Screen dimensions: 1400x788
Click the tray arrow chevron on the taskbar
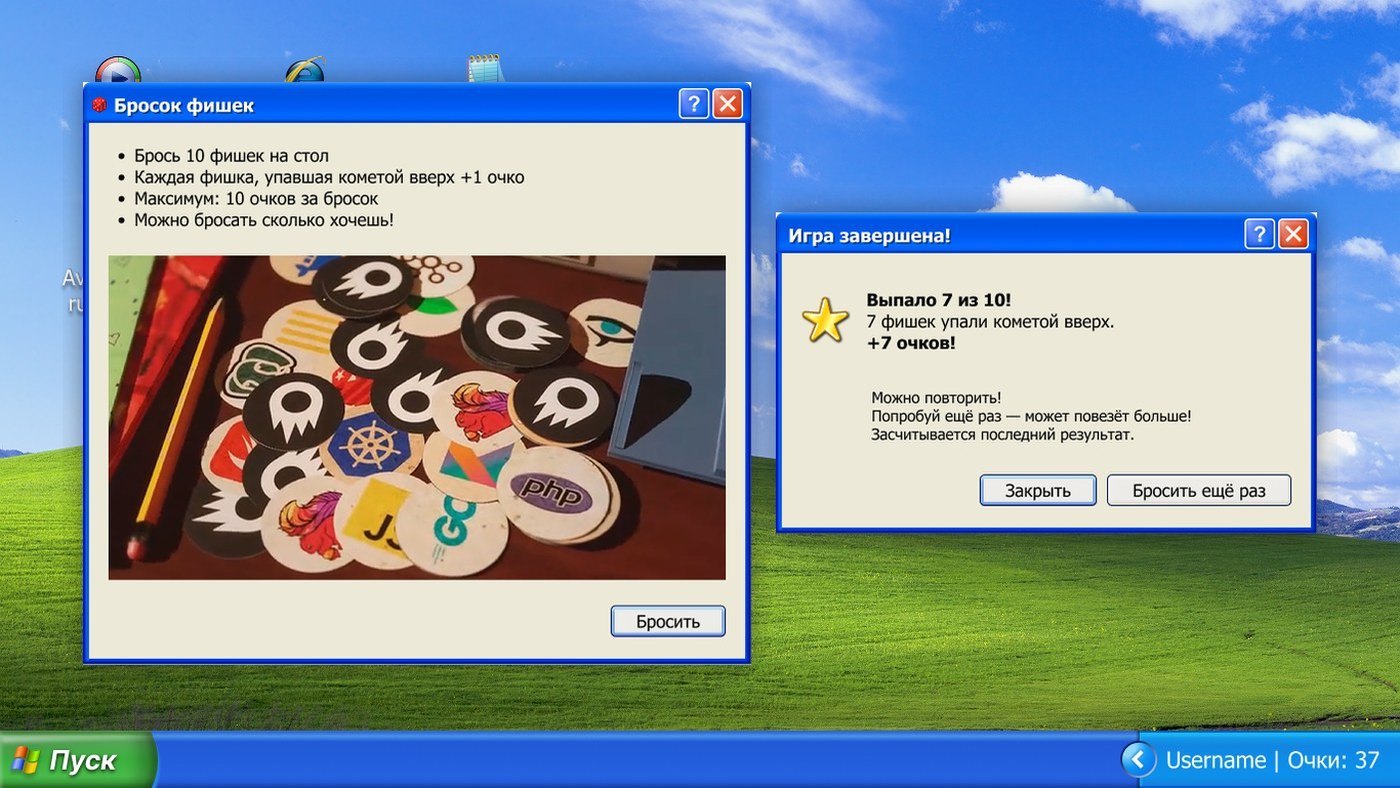1138,760
